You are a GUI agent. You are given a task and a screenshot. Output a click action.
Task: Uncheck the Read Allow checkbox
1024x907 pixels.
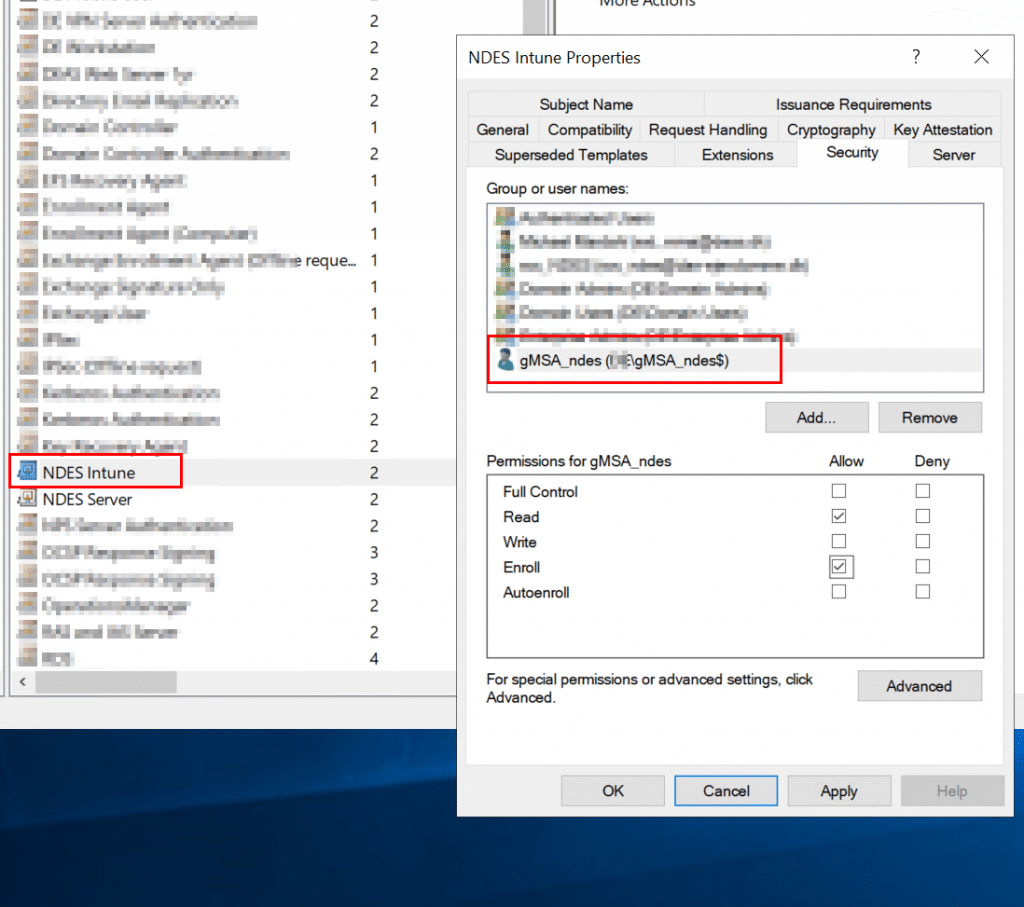coord(839,516)
